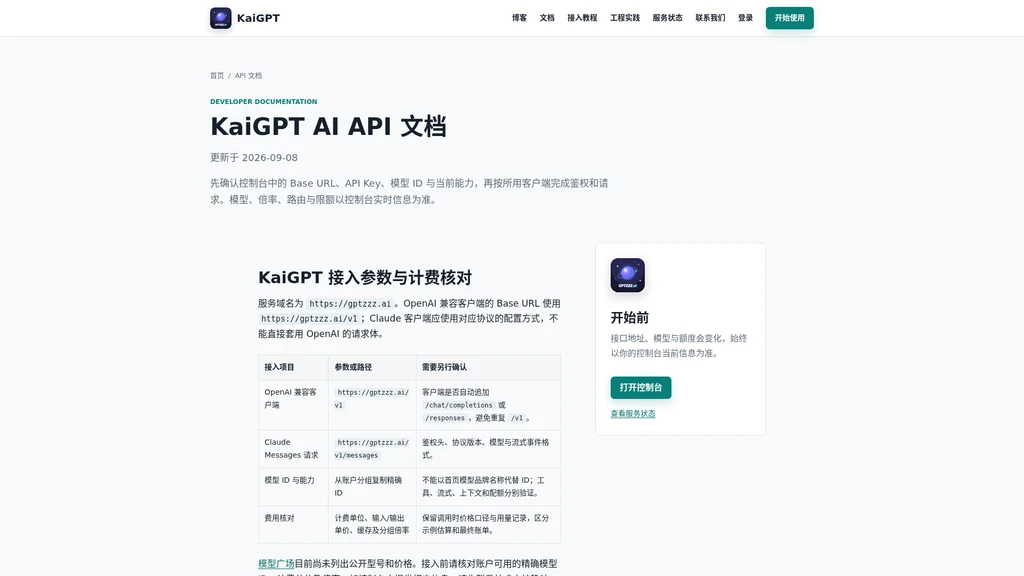Open the 文档 nav item

point(547,18)
